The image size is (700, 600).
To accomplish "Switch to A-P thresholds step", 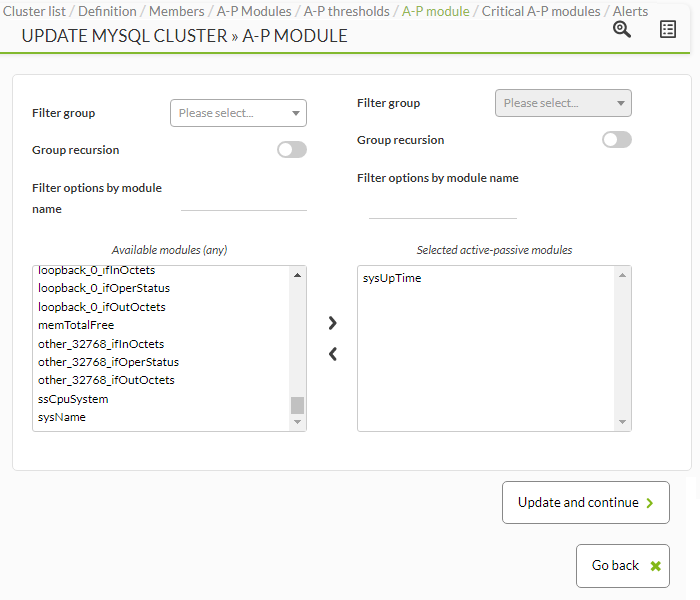I will click(x=346, y=11).
